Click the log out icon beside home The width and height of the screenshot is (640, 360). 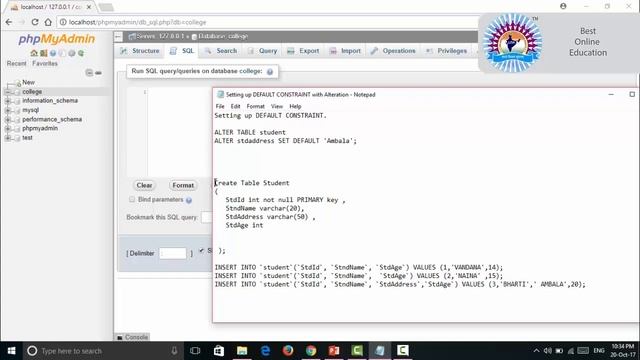(x=43, y=53)
